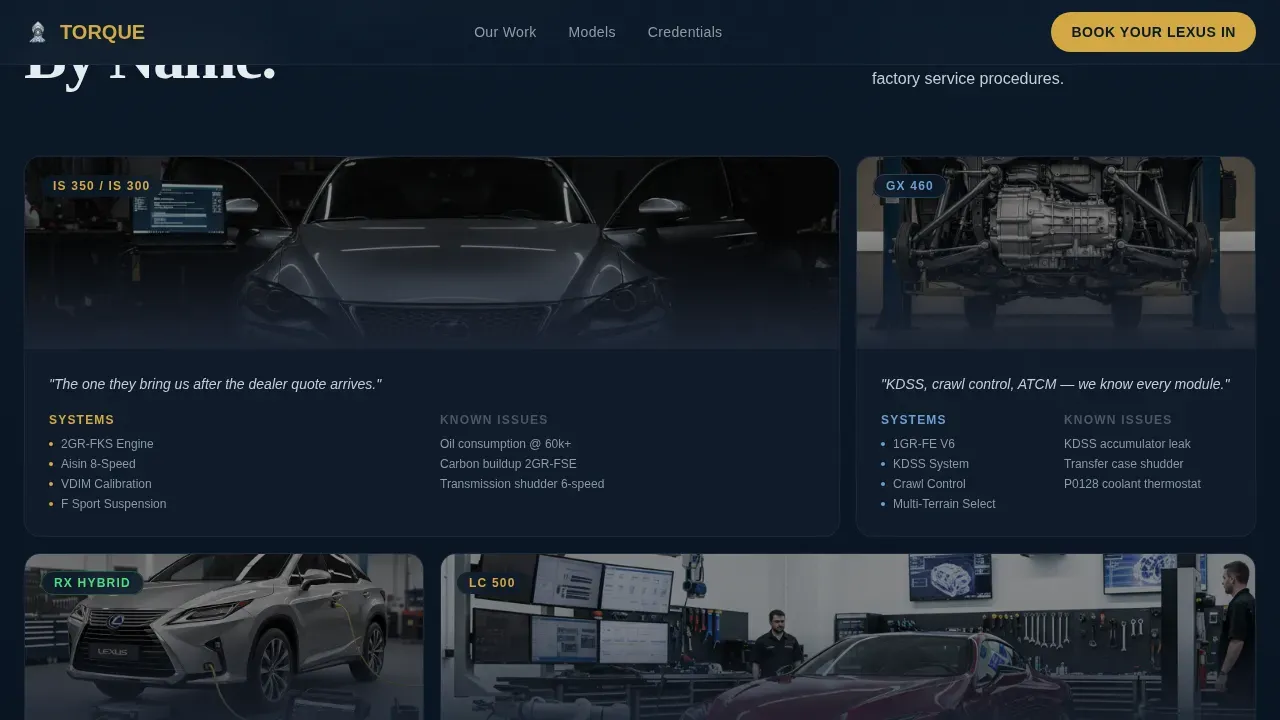Click KNOWN ISSUES heading in GX 460 card
The height and width of the screenshot is (720, 1280).
(1118, 420)
